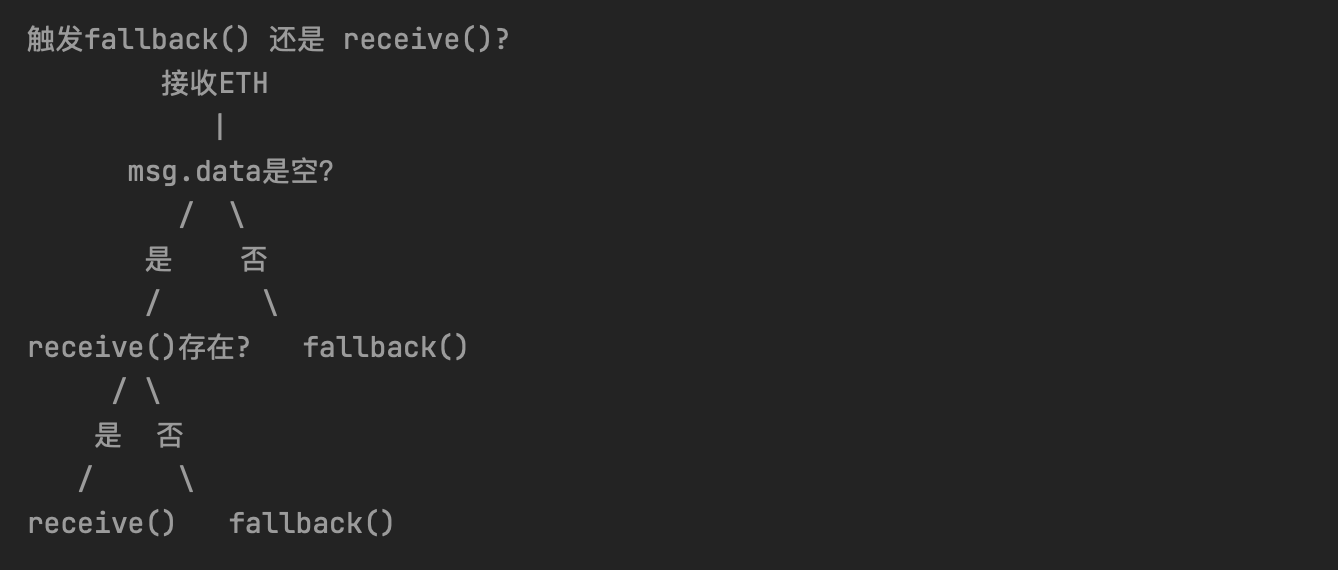Click "是" branch below "msg.data是空?"
The width and height of the screenshot is (1338, 570).
(158, 260)
